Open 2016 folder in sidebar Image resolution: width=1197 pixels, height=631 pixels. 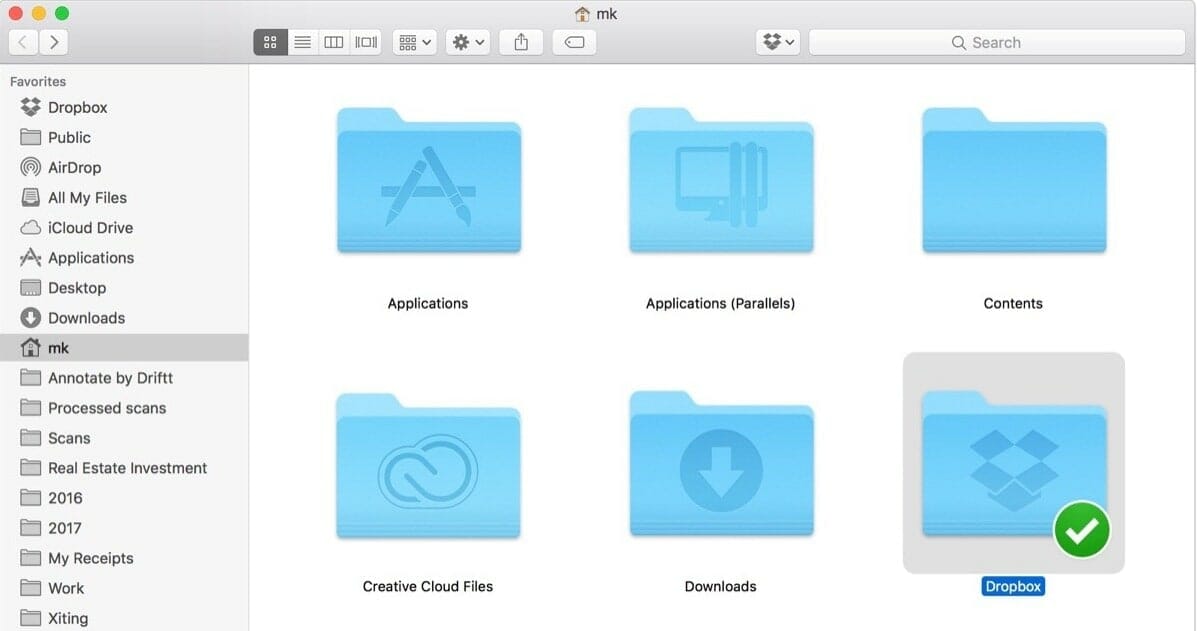(x=124, y=498)
